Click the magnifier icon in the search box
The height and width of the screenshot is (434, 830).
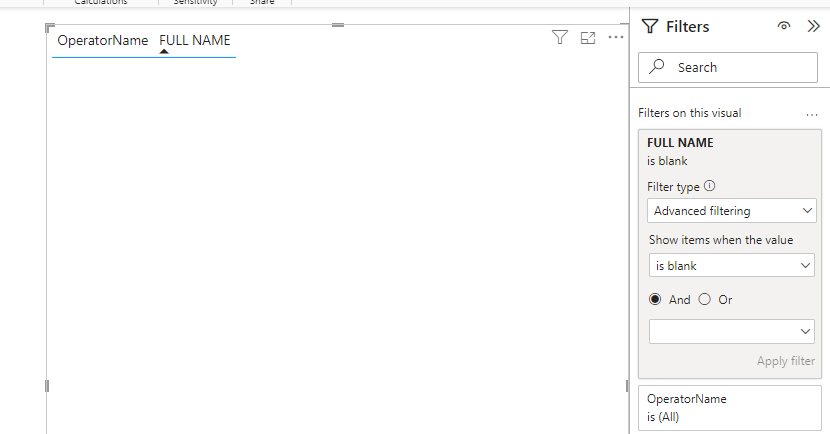tap(657, 66)
